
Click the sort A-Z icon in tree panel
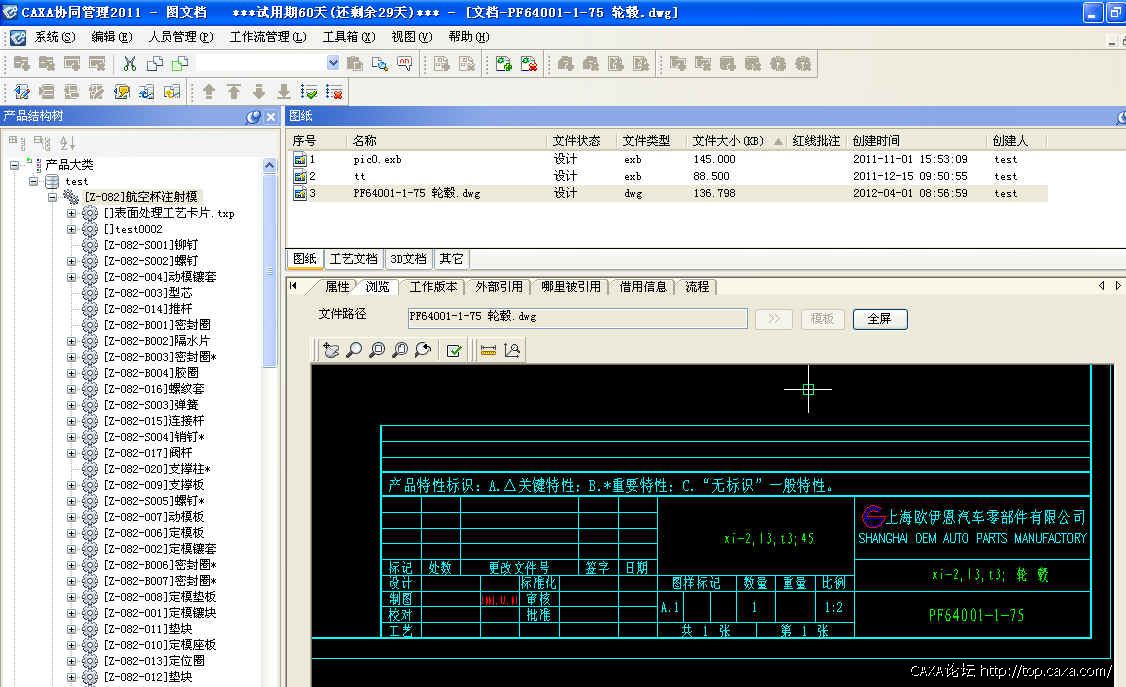tap(67, 143)
